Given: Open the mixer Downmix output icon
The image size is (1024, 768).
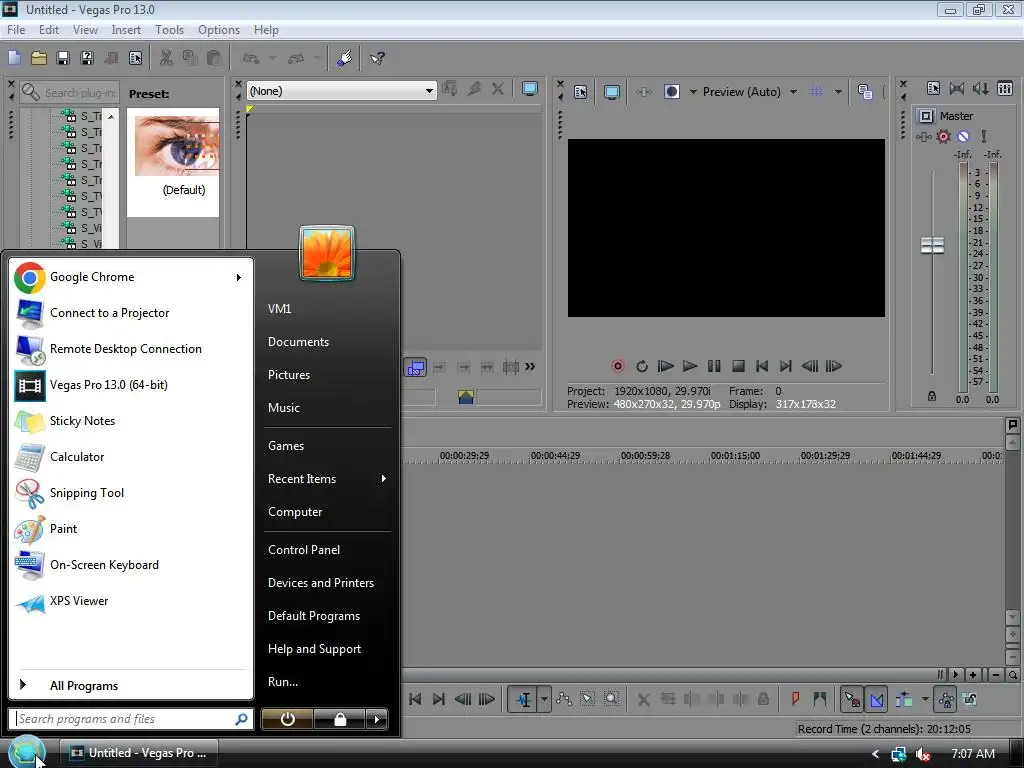Looking at the screenshot, I should coord(957,88).
